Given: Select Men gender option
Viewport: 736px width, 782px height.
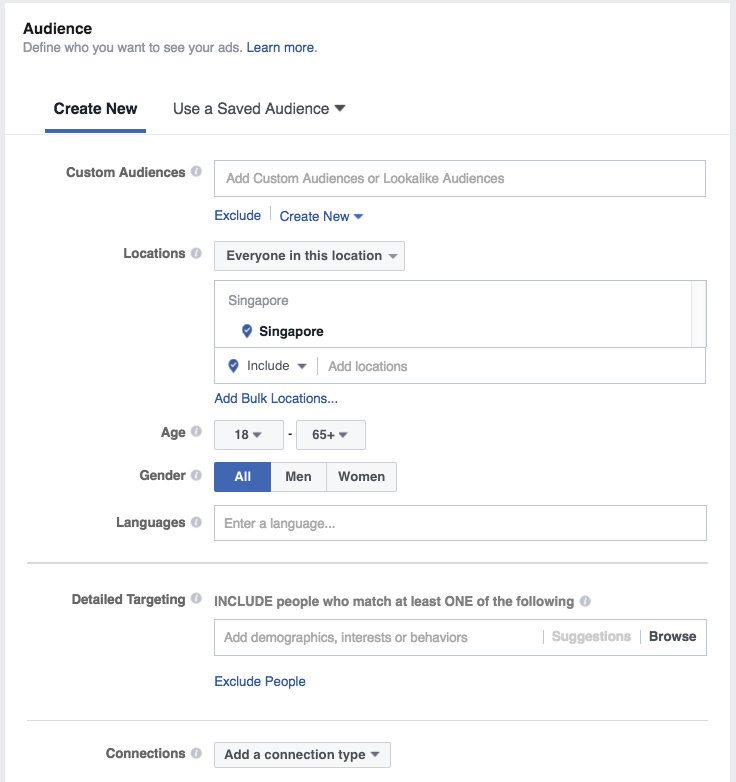Looking at the screenshot, I should 298,477.
